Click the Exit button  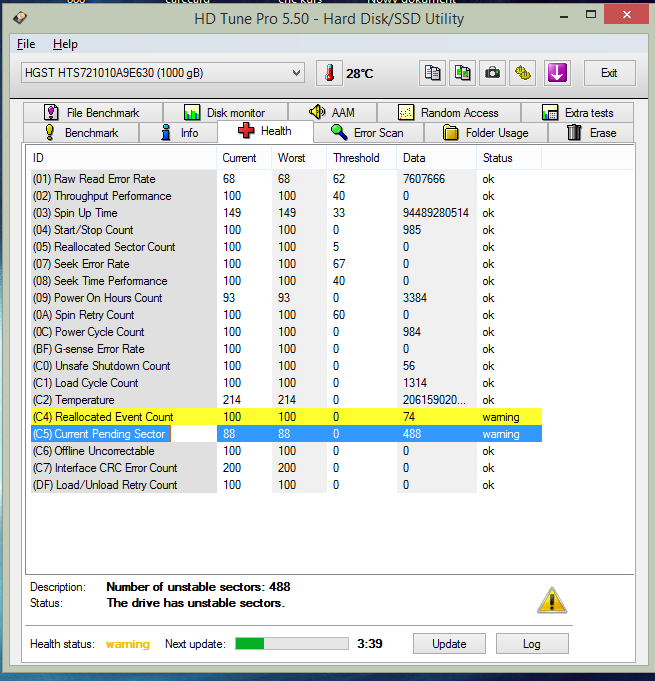point(609,73)
